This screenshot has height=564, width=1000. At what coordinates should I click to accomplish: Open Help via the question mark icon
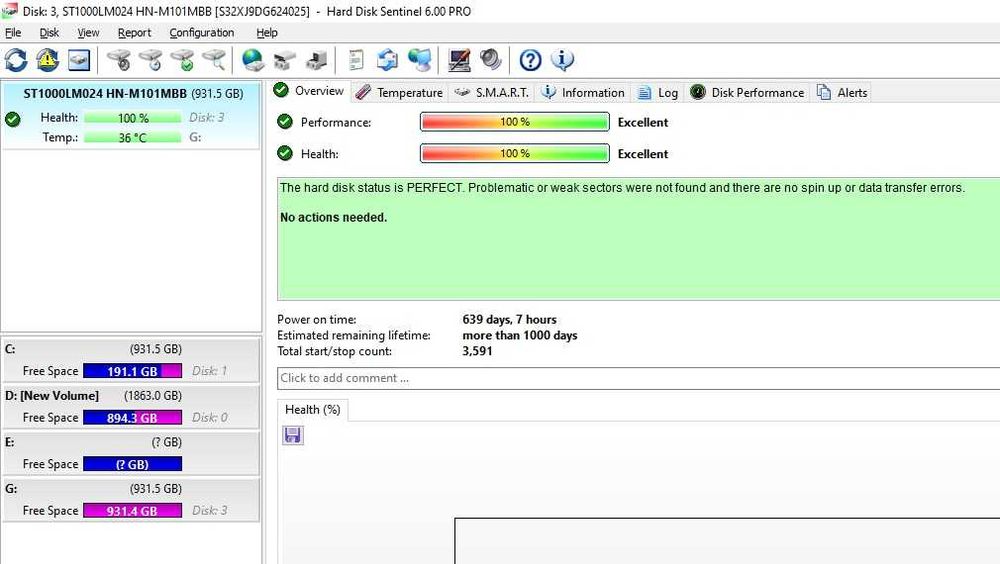coord(530,60)
